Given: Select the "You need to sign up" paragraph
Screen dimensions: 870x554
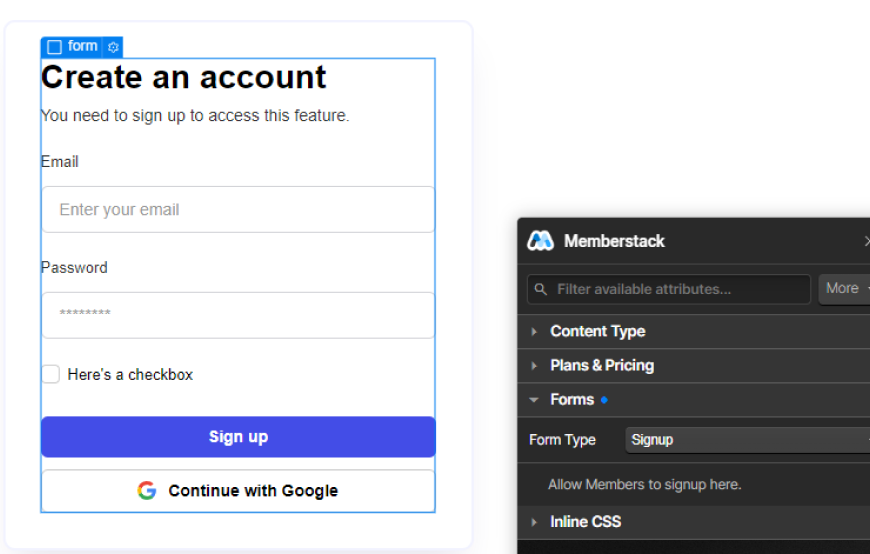Looking at the screenshot, I should coord(195,115).
